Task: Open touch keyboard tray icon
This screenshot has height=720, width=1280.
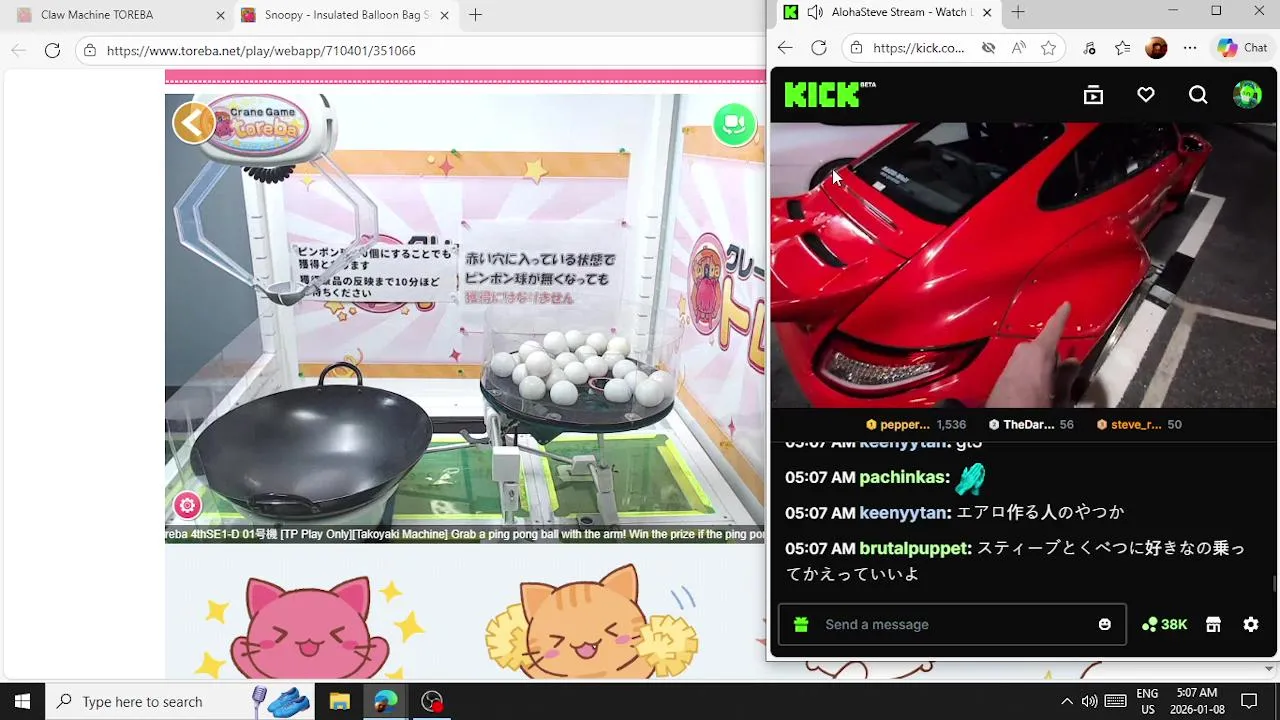Action: 1116,701
